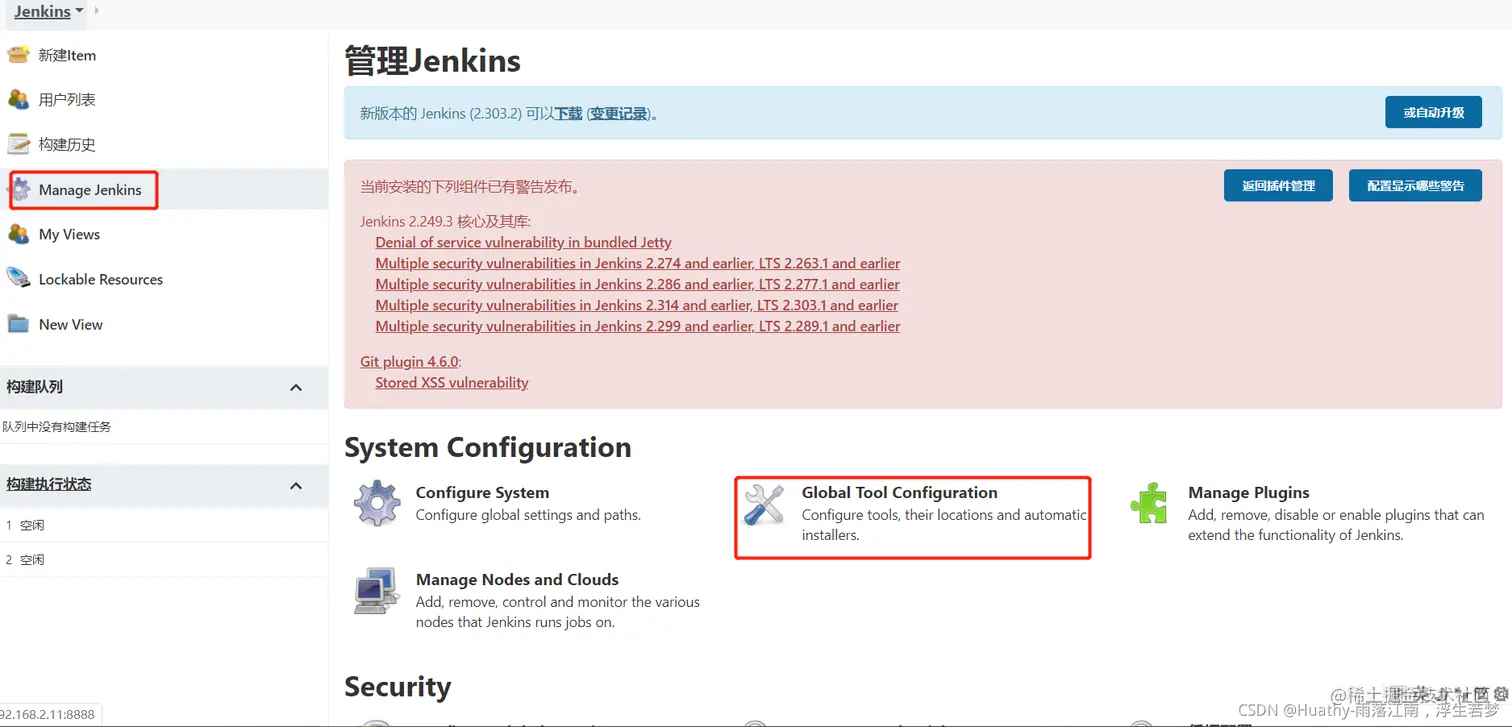Open Configure System title link

(x=482, y=492)
